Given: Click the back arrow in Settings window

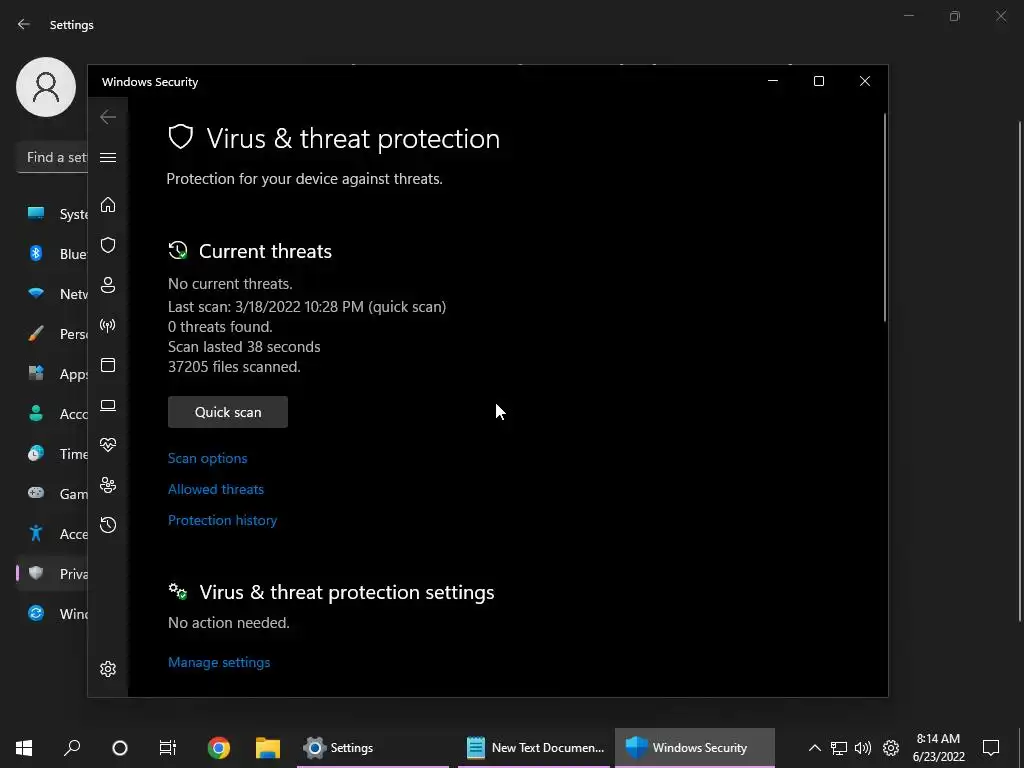Looking at the screenshot, I should coord(24,25).
